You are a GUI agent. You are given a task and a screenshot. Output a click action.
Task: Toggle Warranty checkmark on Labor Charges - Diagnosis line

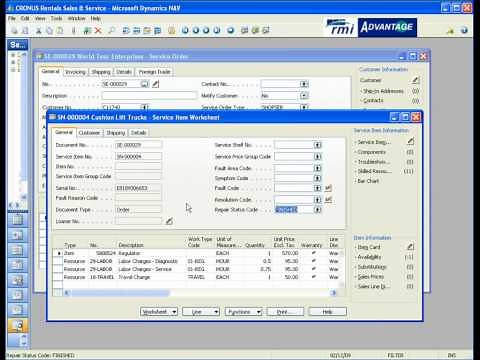[314, 261]
